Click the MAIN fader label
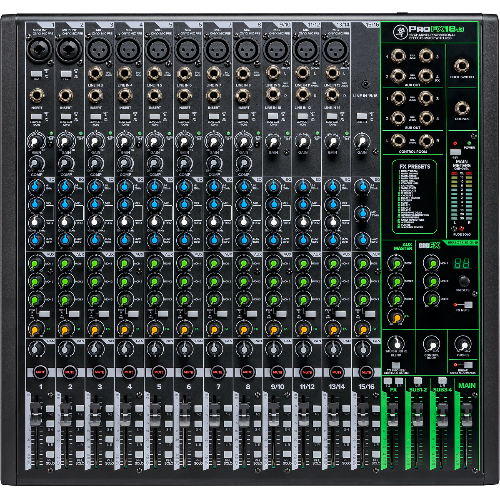The height and width of the screenshot is (500, 500). [x=467, y=386]
